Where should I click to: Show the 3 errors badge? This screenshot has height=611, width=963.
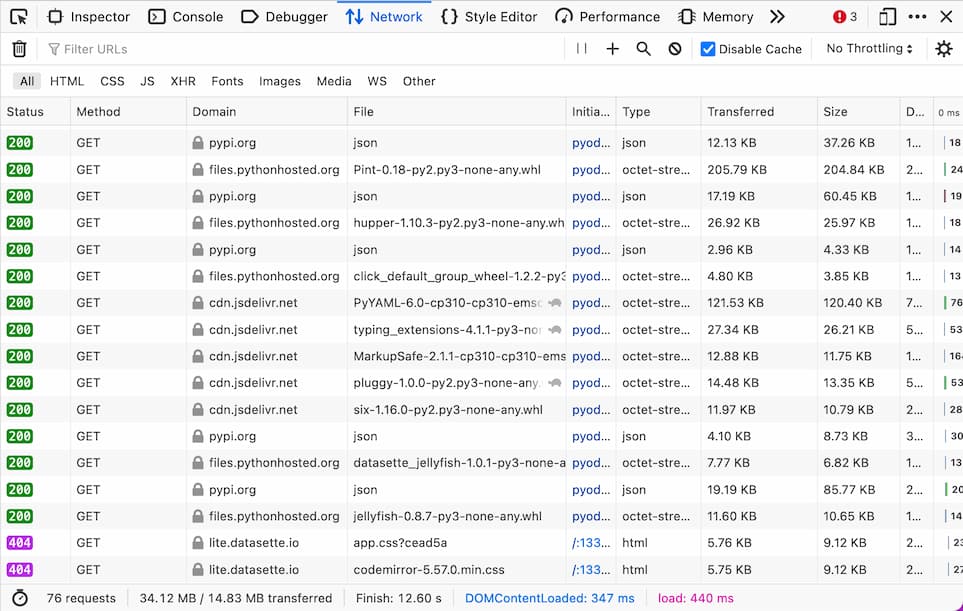pos(845,17)
